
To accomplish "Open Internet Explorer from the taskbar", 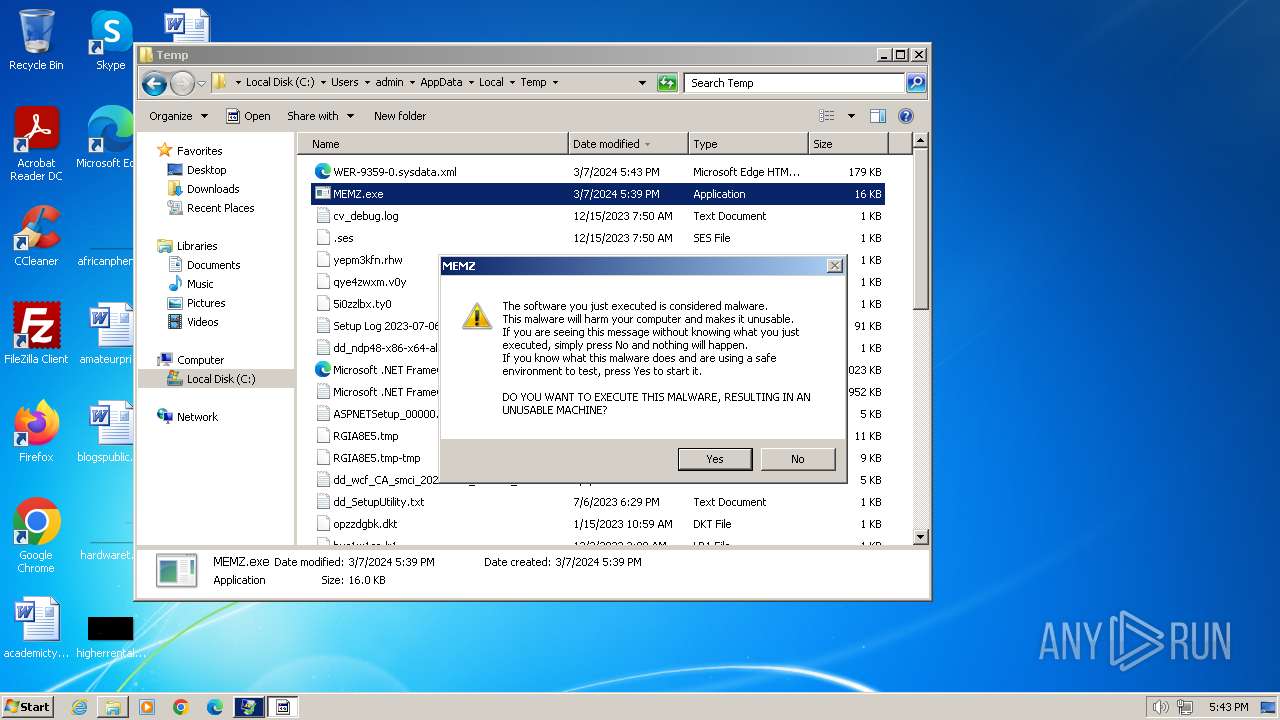I will (x=79, y=707).
